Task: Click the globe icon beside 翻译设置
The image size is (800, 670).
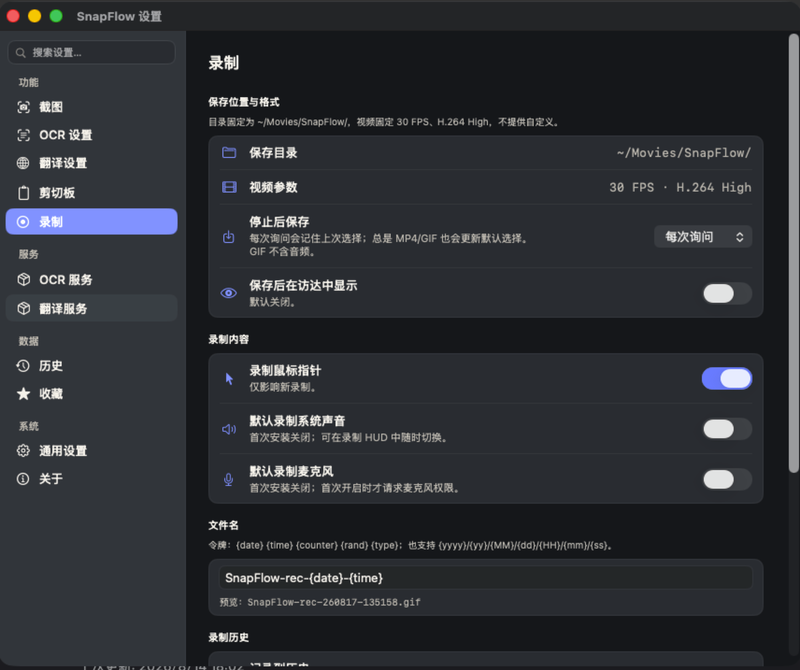Action: (x=23, y=163)
